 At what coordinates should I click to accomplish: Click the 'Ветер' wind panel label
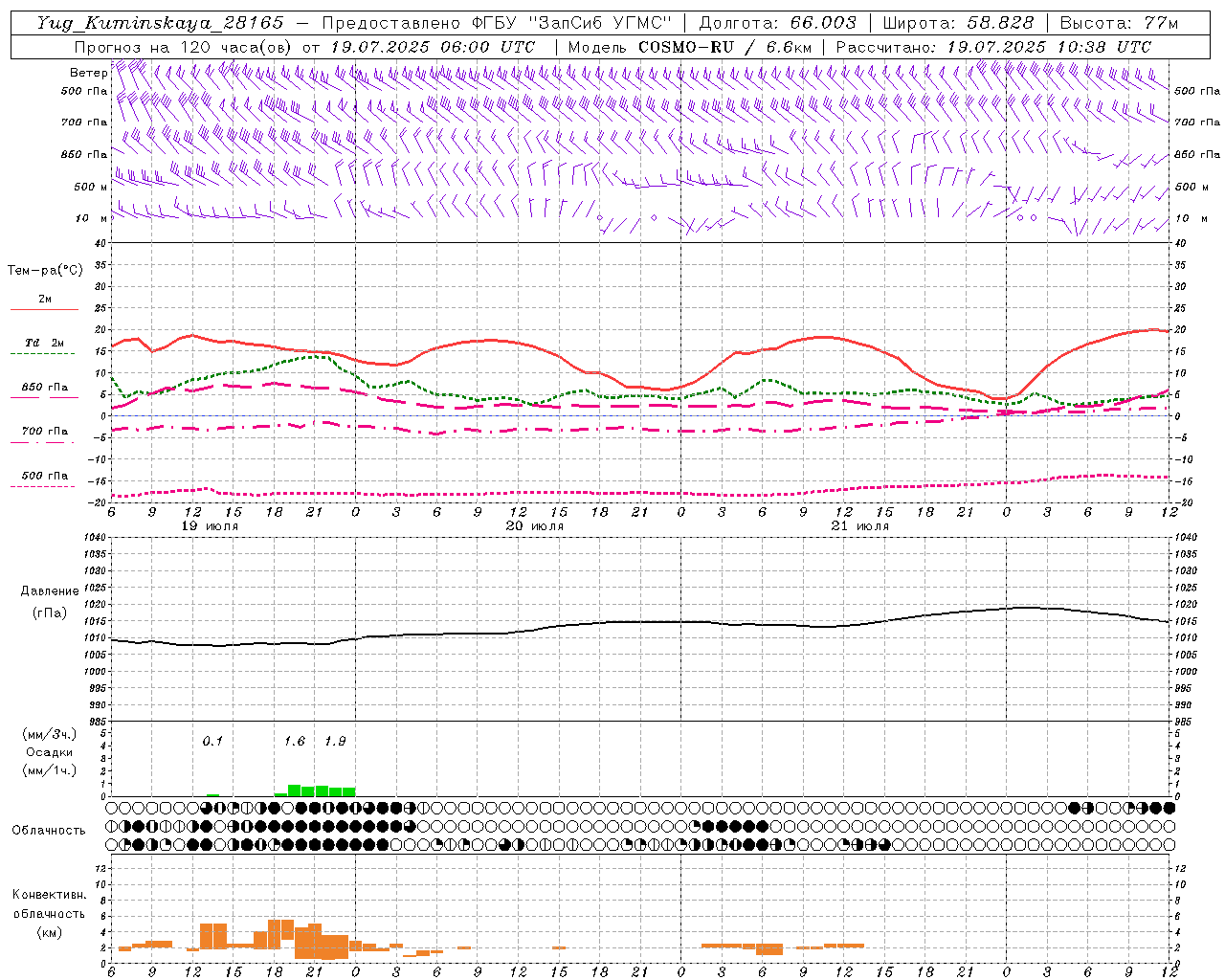[x=88, y=73]
